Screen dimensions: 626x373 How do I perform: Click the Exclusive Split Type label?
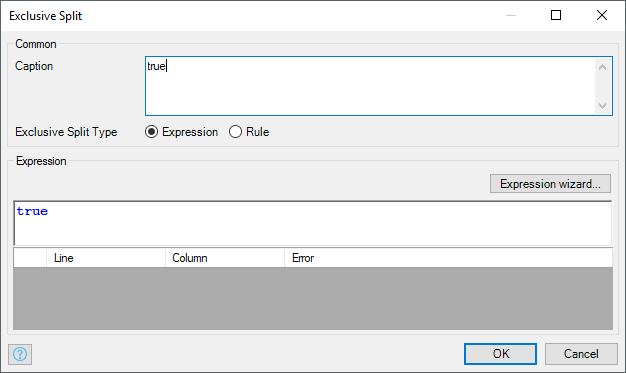click(x=66, y=132)
